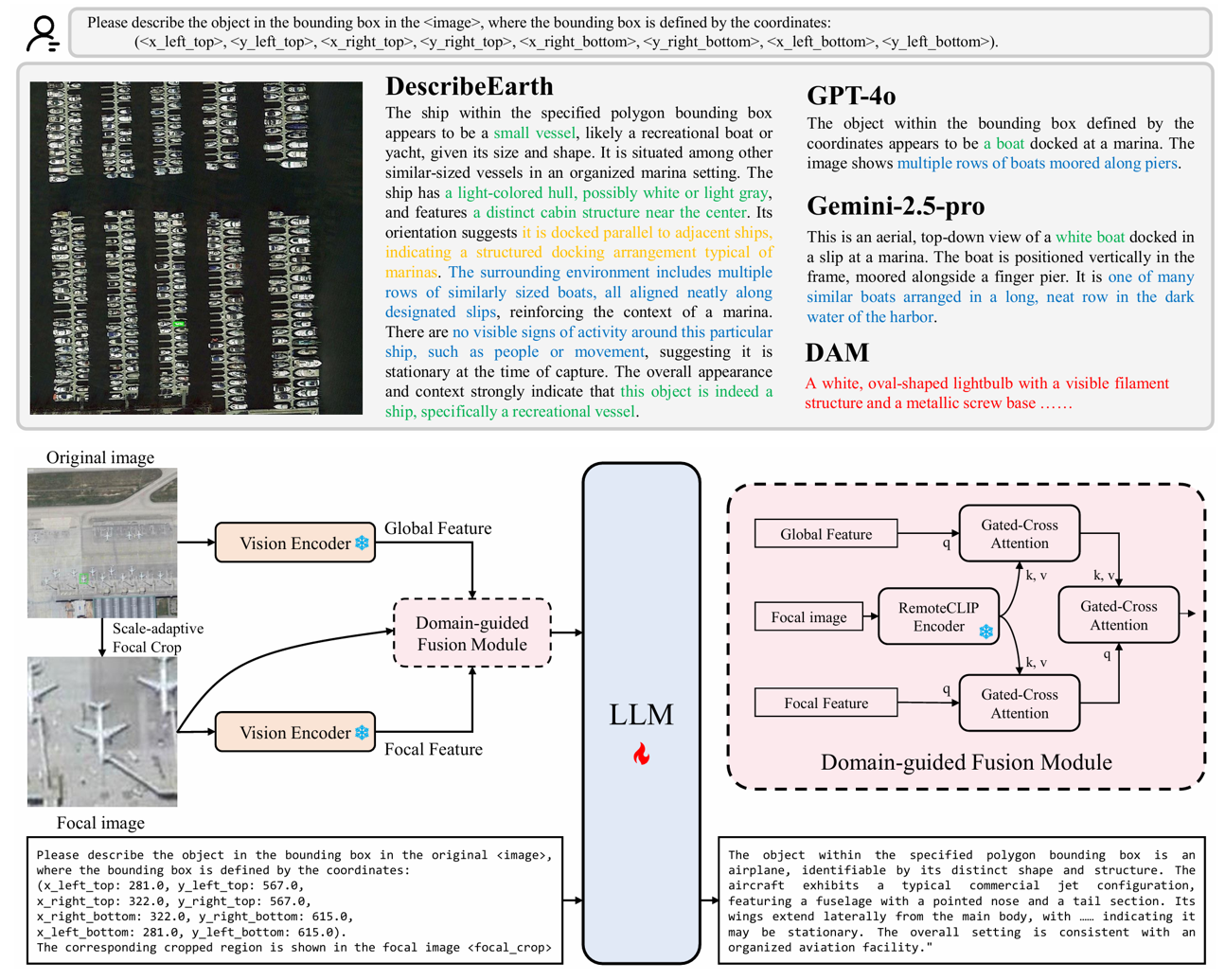
Task: Click the GPT-4o heading
Action: pos(850,96)
